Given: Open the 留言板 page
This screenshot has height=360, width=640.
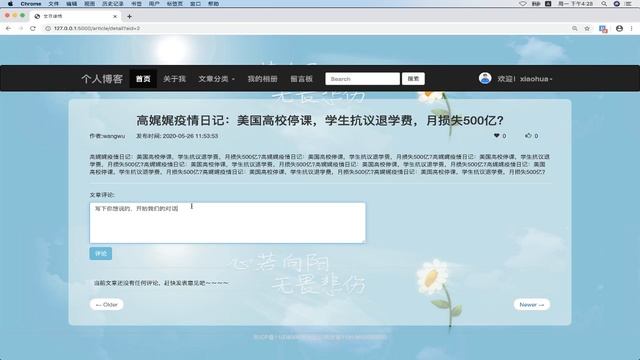Looking at the screenshot, I should pyautogui.click(x=301, y=79).
